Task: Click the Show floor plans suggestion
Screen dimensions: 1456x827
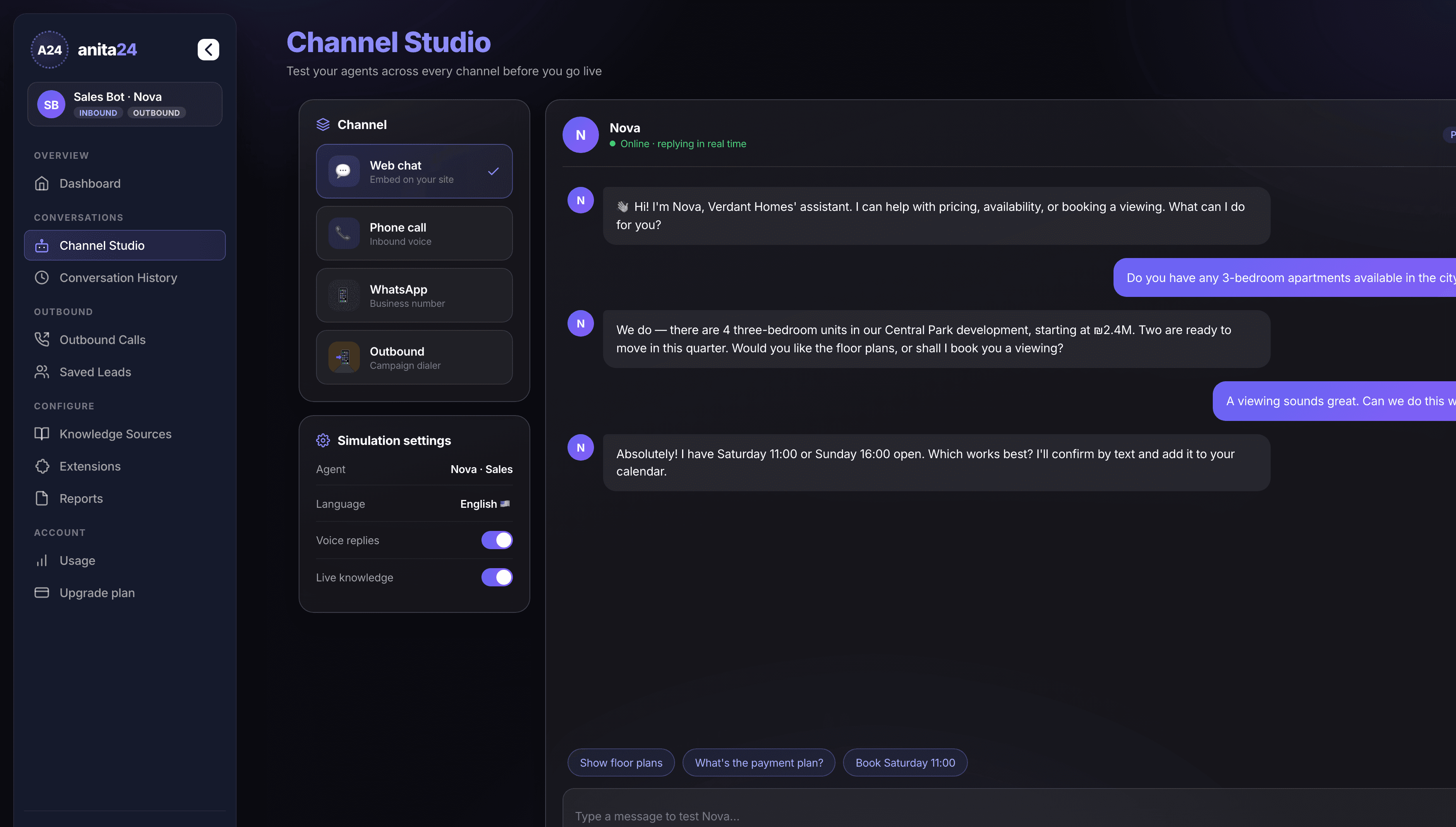Action: point(621,763)
